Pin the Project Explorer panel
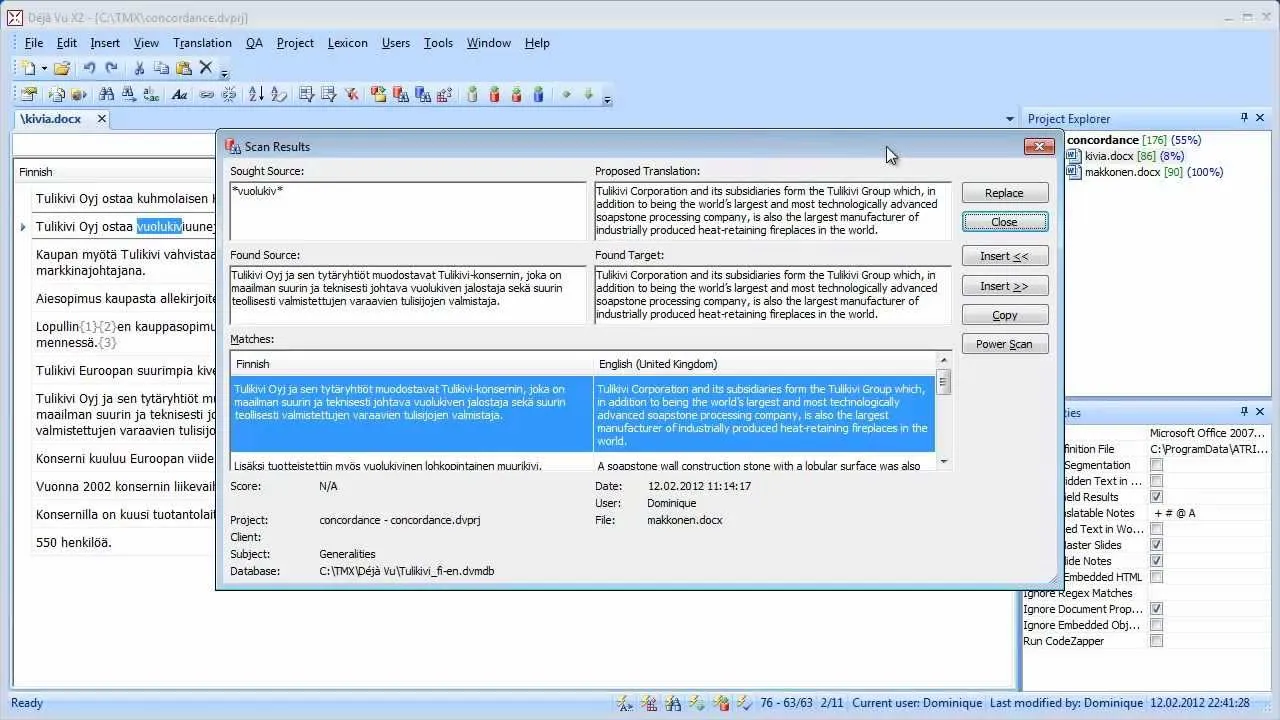This screenshot has height=720, width=1280. (x=1244, y=118)
